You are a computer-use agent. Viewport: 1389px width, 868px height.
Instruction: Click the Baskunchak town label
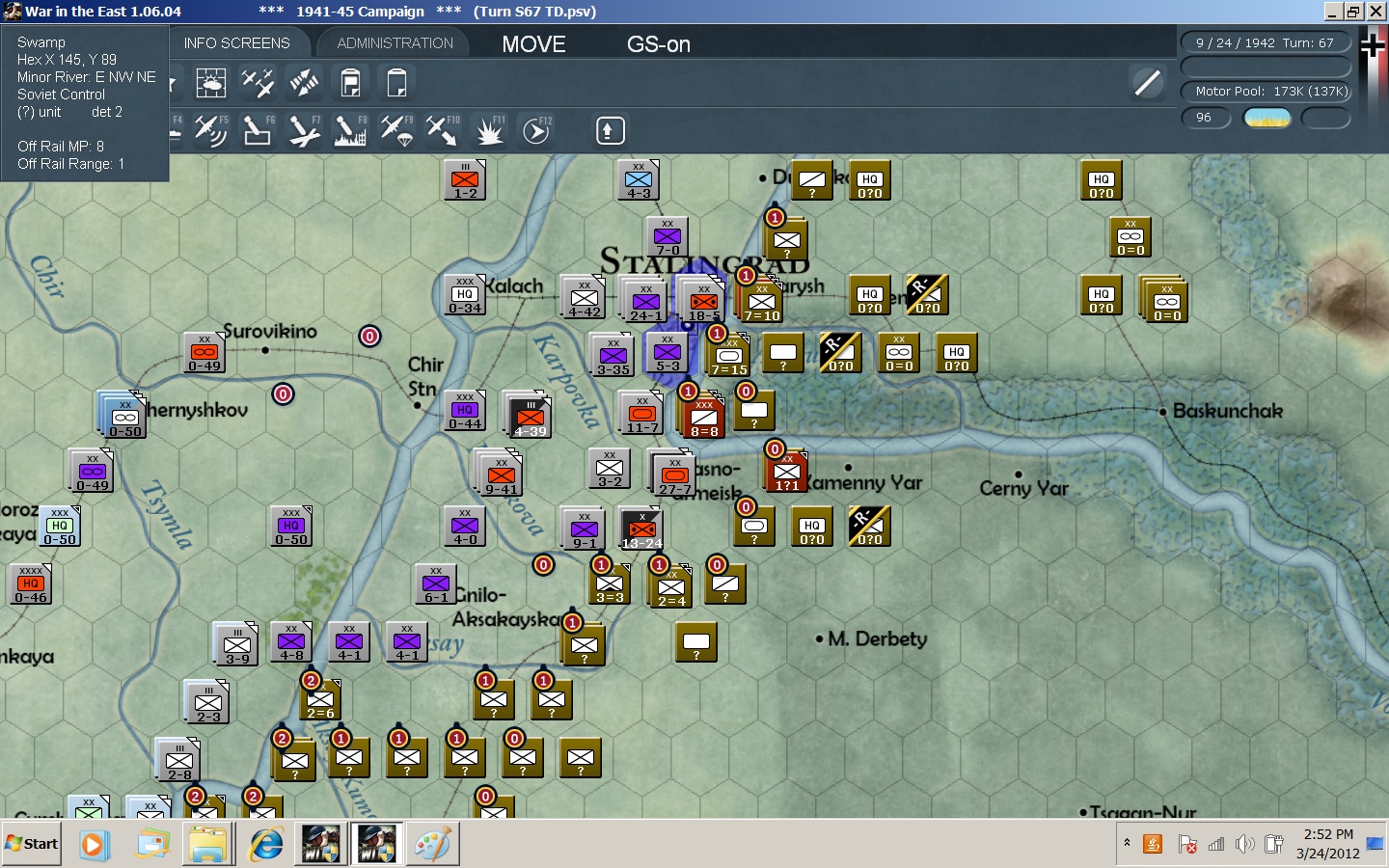(x=1227, y=411)
